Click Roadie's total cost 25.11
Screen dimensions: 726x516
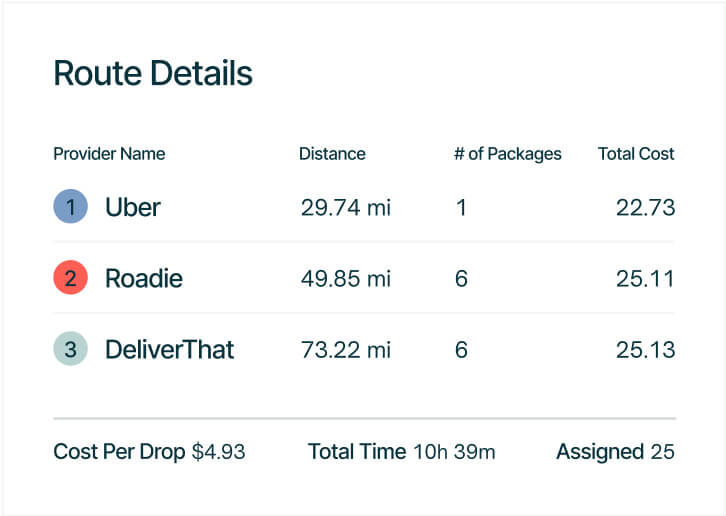click(x=645, y=278)
